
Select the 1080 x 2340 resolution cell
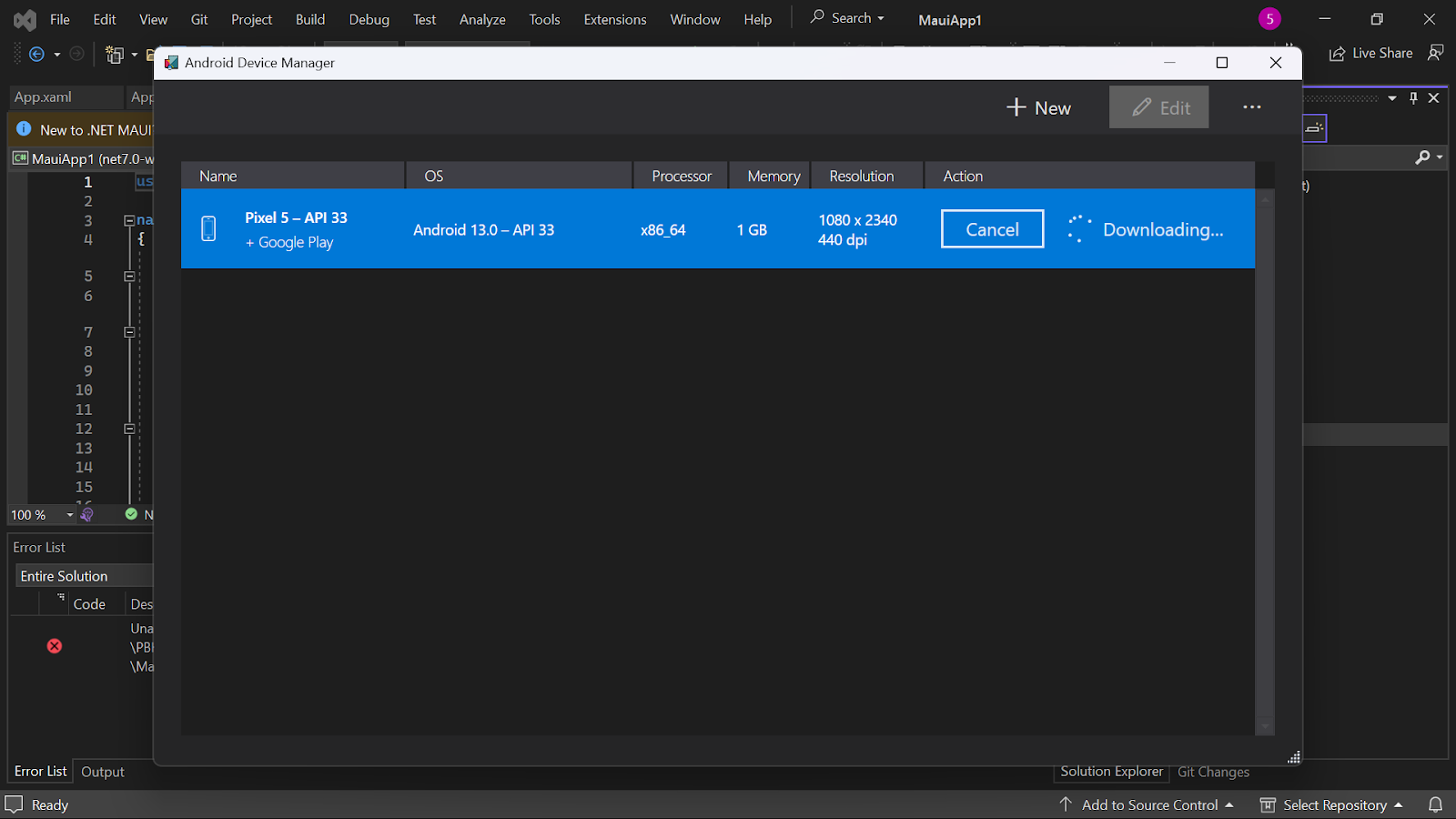coord(857,229)
